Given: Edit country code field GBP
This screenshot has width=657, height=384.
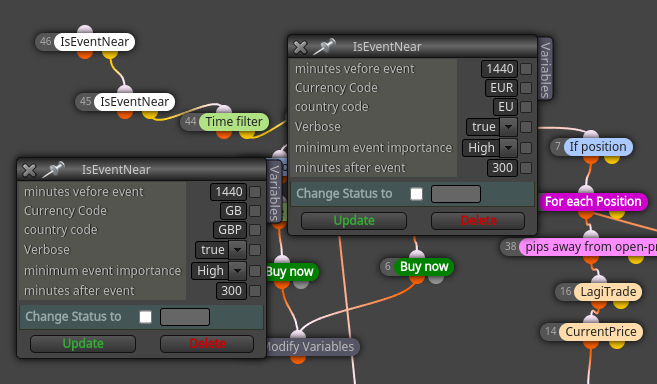Looking at the screenshot, I should coord(230,230).
